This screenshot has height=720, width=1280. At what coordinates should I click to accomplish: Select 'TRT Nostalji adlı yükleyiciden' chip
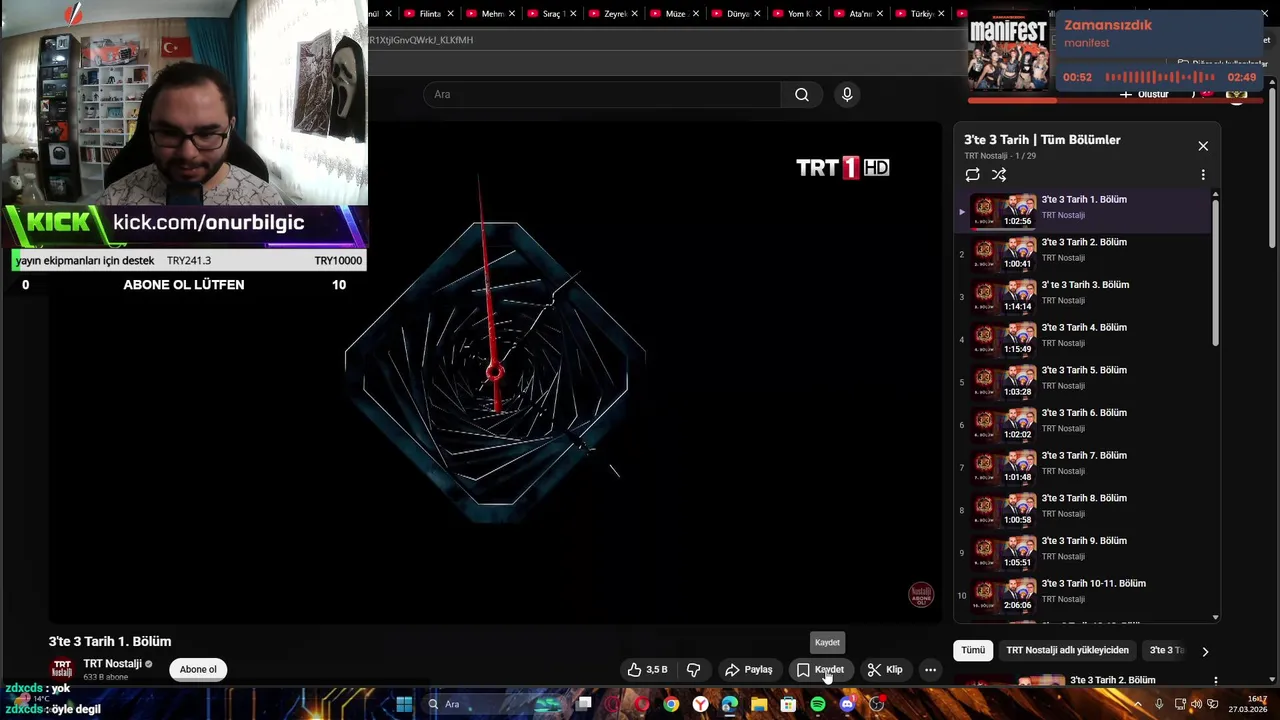pos(1067,650)
